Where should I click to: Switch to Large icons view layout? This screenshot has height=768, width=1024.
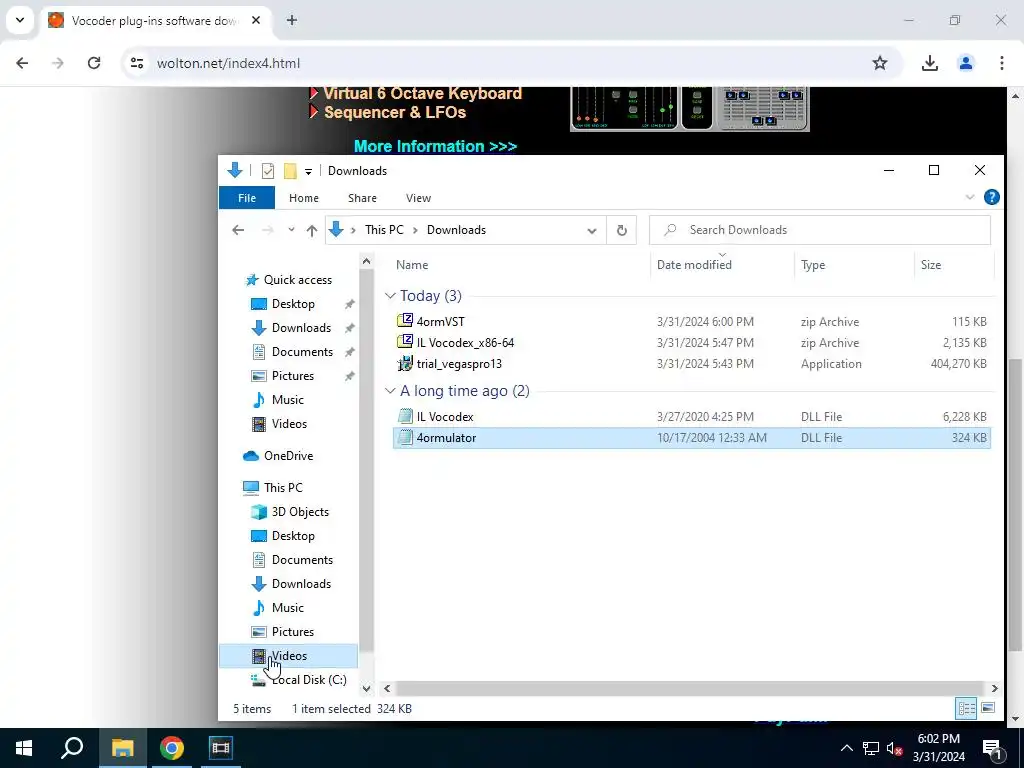pos(987,708)
